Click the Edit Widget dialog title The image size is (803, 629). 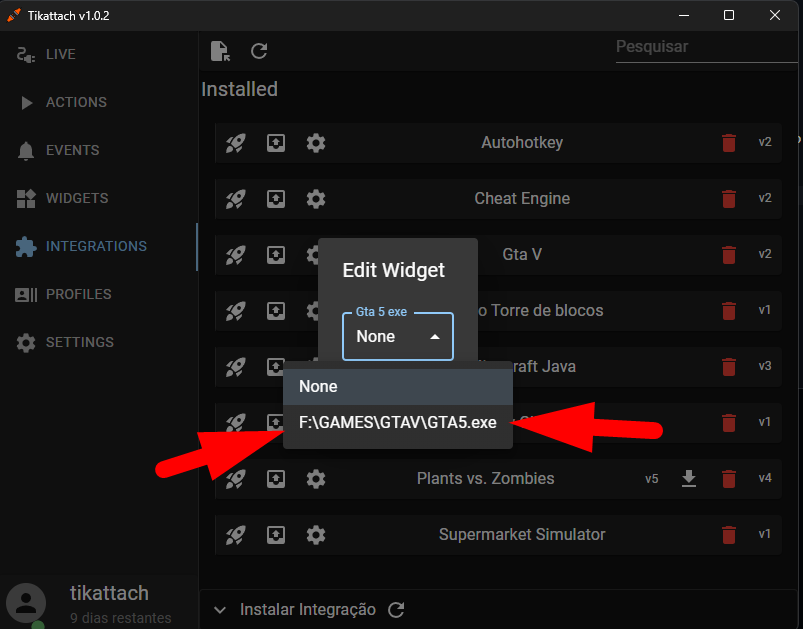393,270
